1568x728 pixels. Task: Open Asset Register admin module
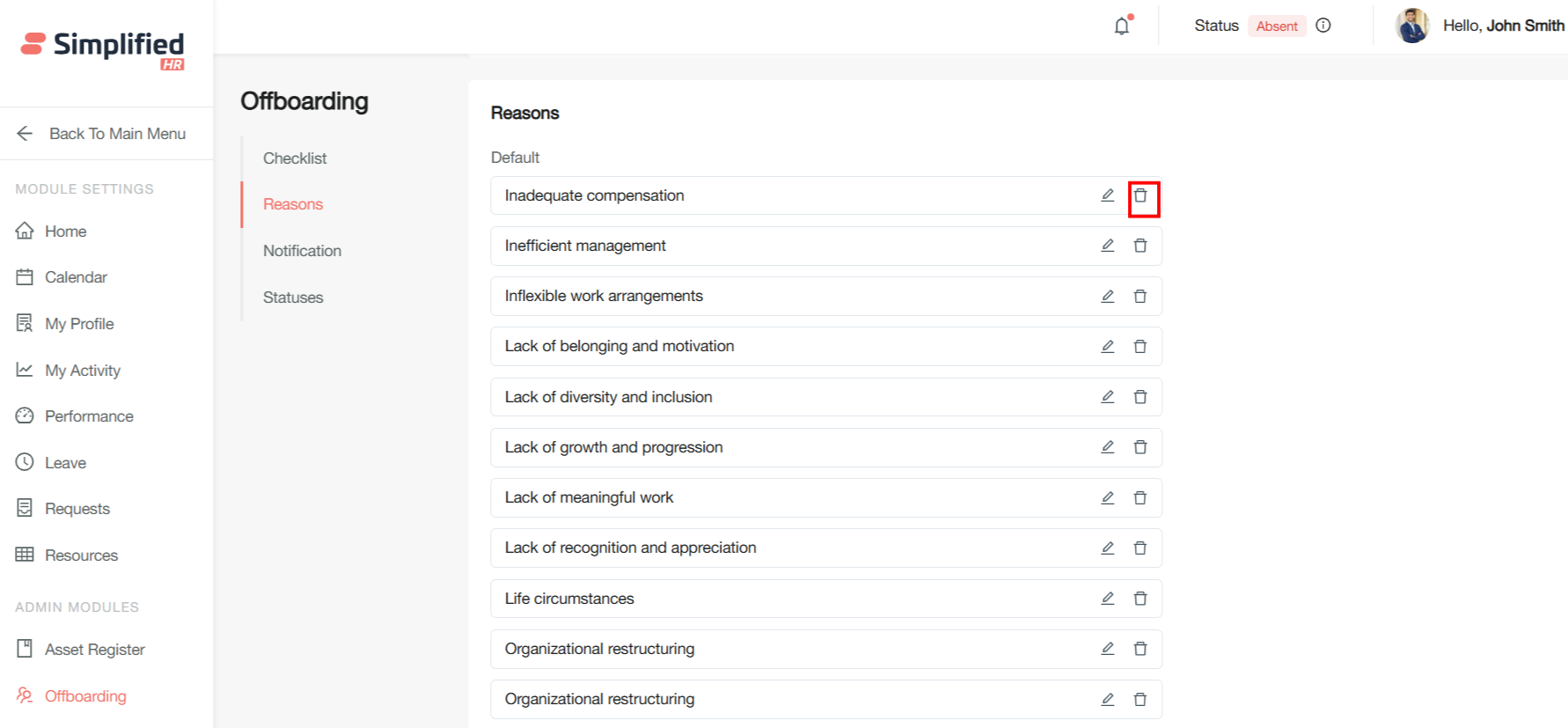[94, 650]
